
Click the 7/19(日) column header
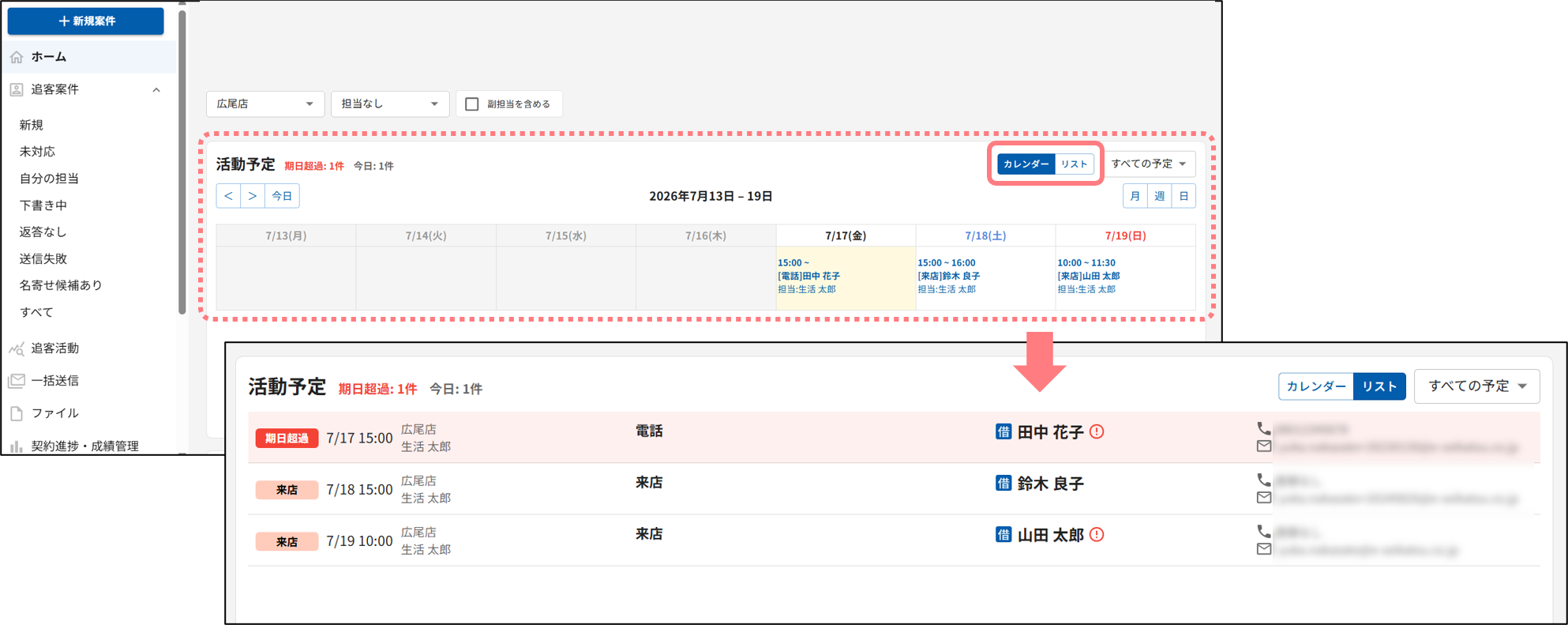coord(1125,235)
